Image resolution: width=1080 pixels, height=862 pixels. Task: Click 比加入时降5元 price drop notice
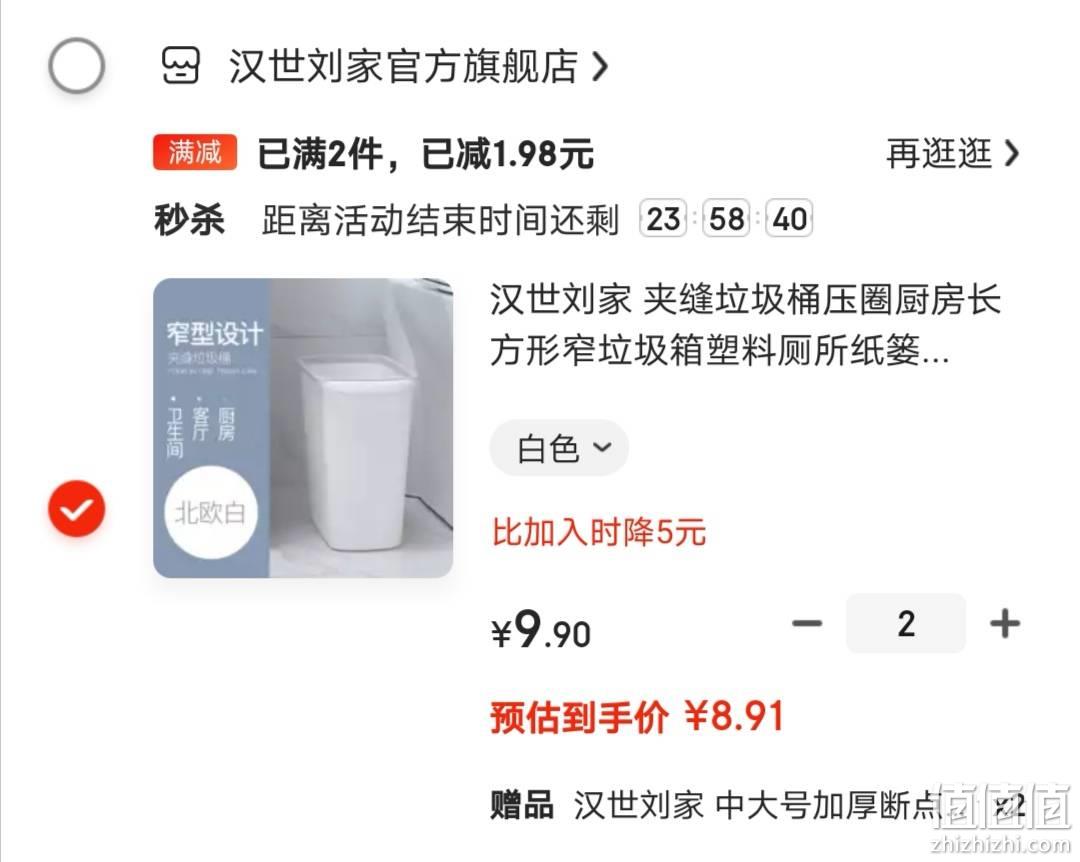click(x=599, y=533)
